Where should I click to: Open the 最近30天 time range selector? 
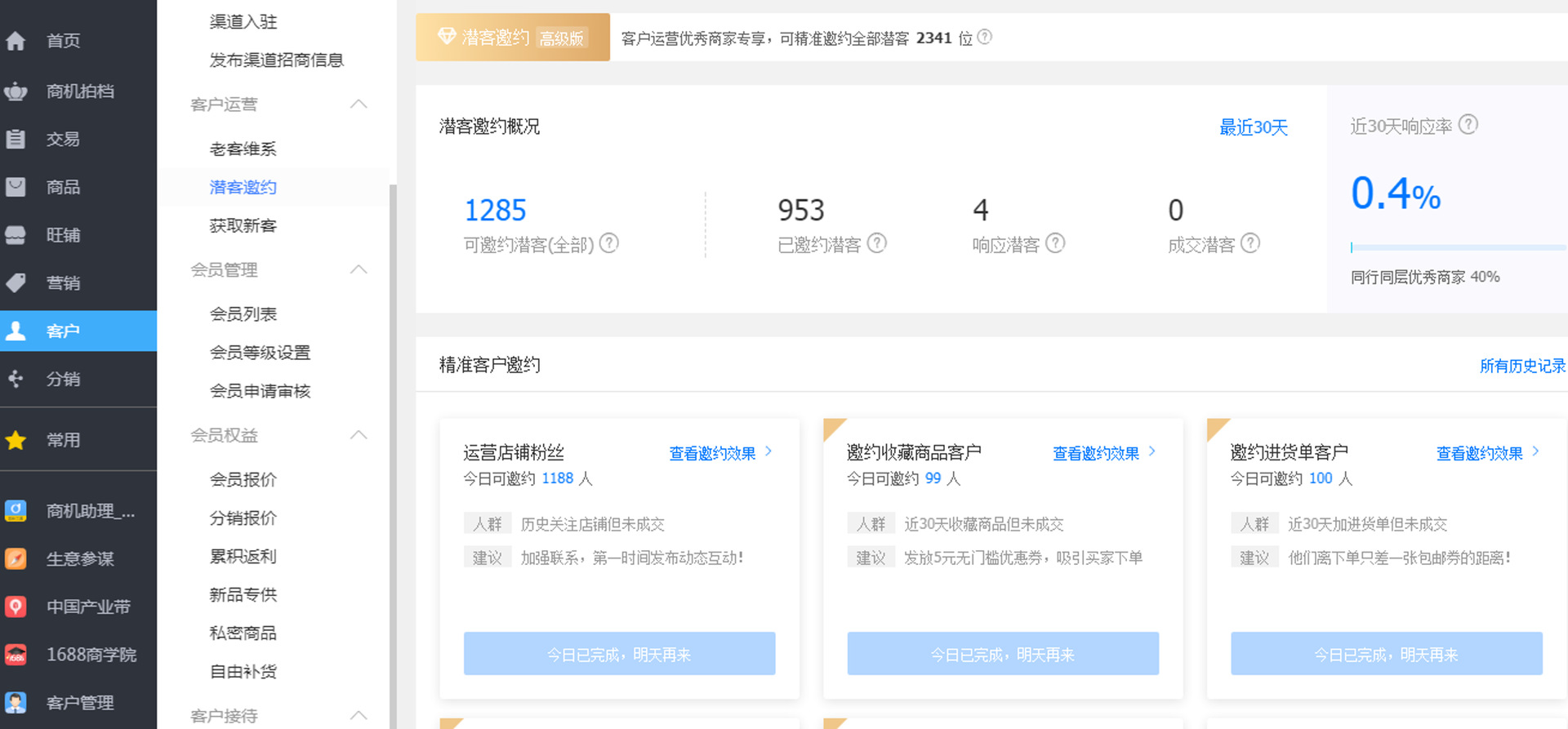1253,127
